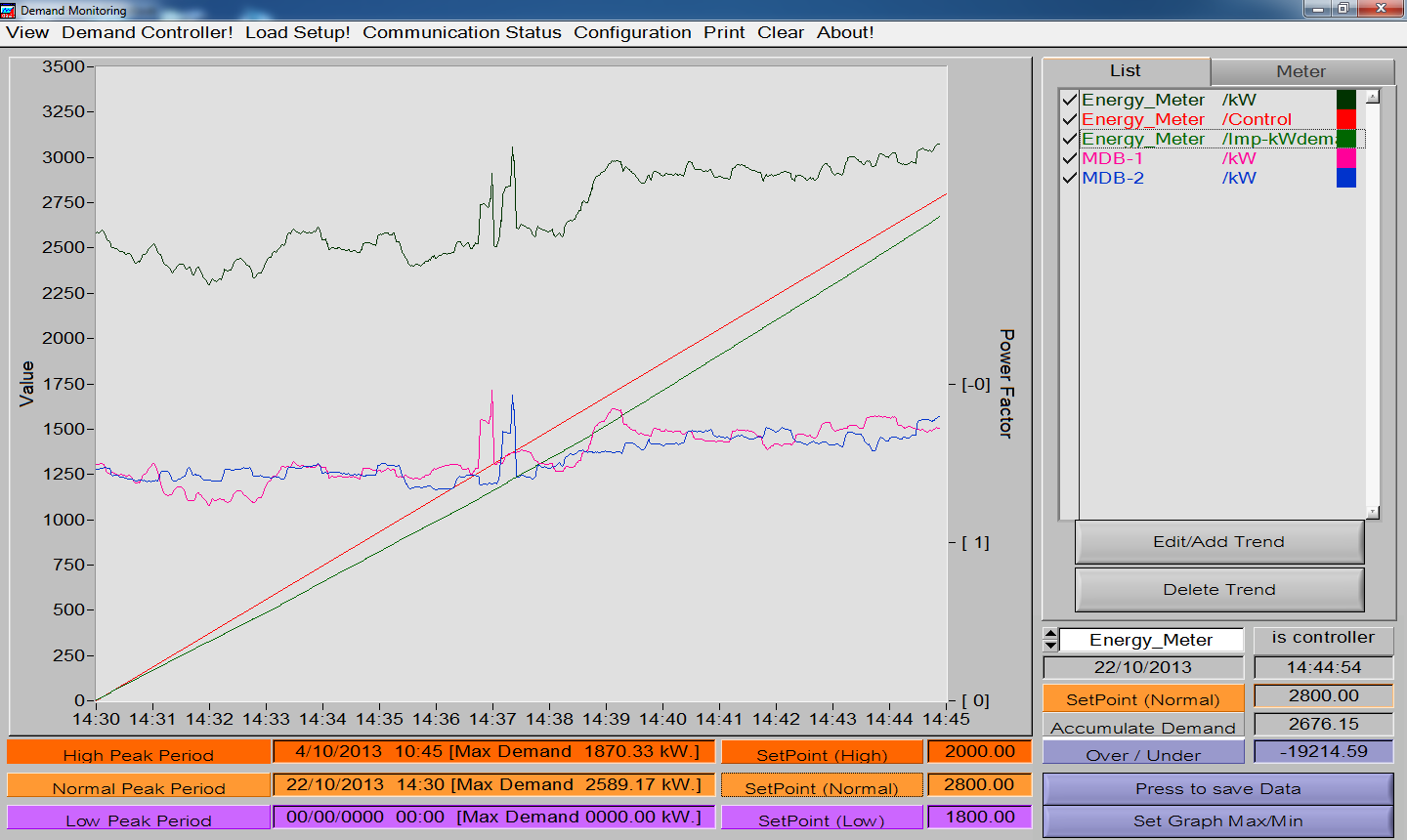Viewport: 1407px width, 840px height.
Task: Click the Power Factor axis label
Action: (x=1007, y=384)
